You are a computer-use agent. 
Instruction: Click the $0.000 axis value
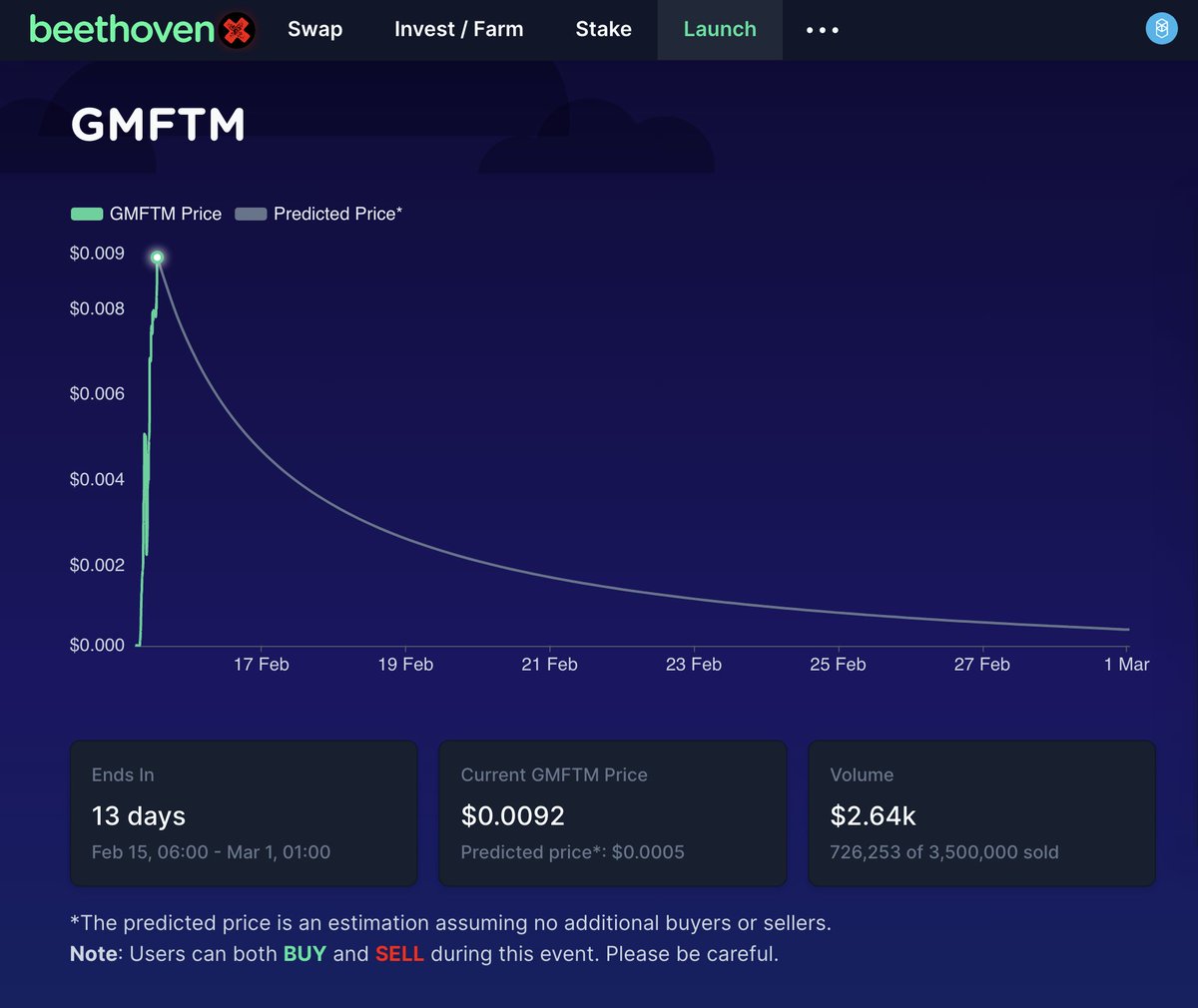point(97,646)
